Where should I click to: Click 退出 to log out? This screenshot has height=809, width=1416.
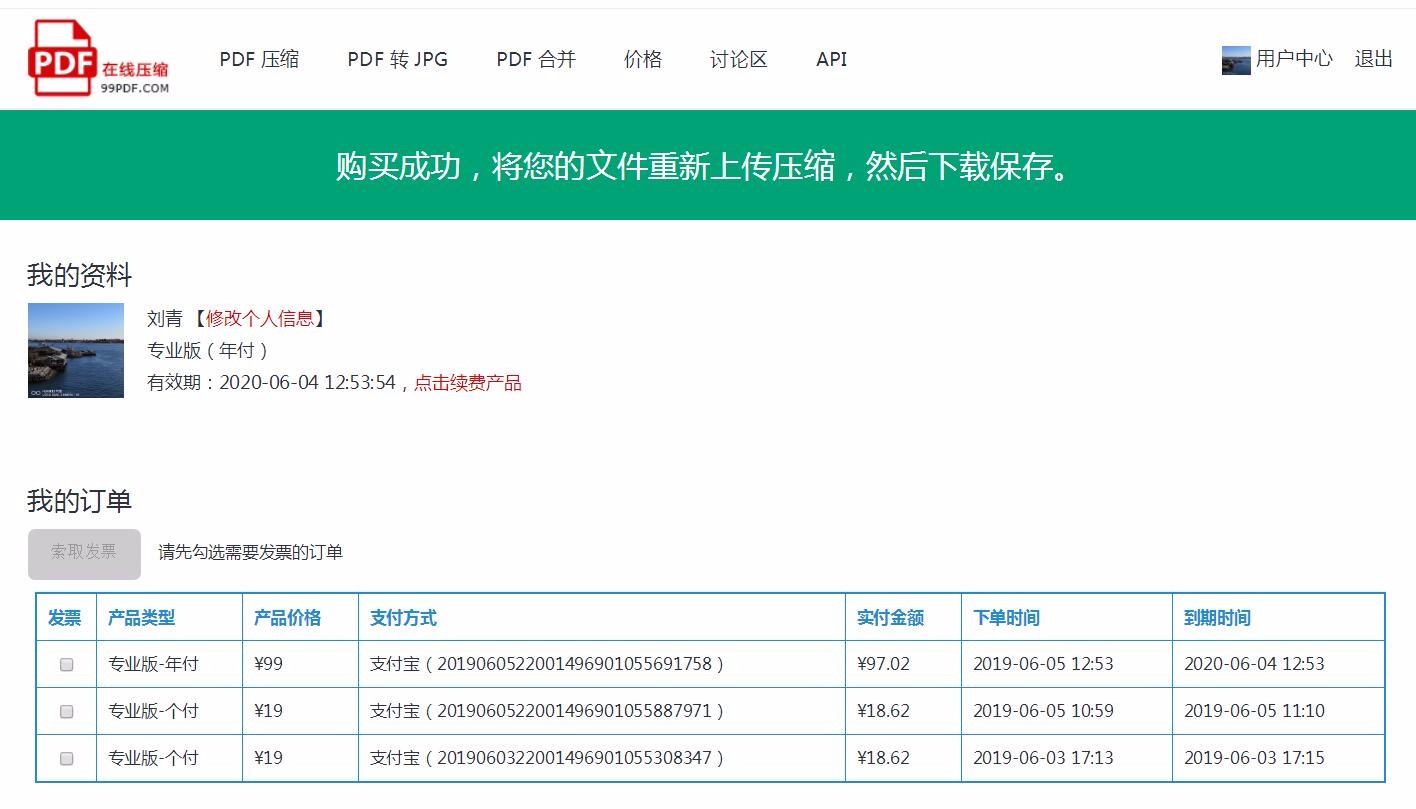click(x=1374, y=59)
